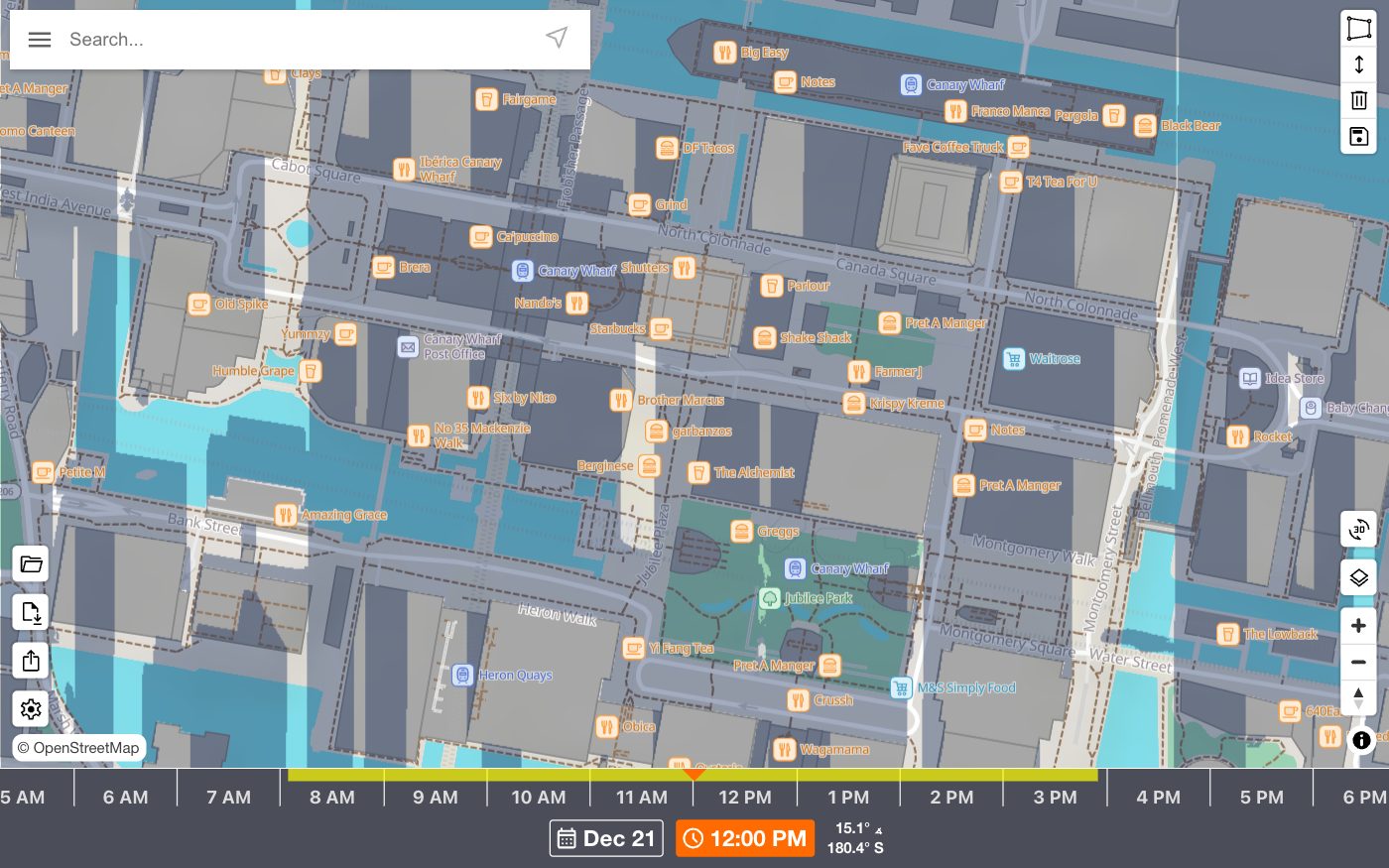1389x868 pixels.
Task: Click the Search input field
Action: pos(298,40)
